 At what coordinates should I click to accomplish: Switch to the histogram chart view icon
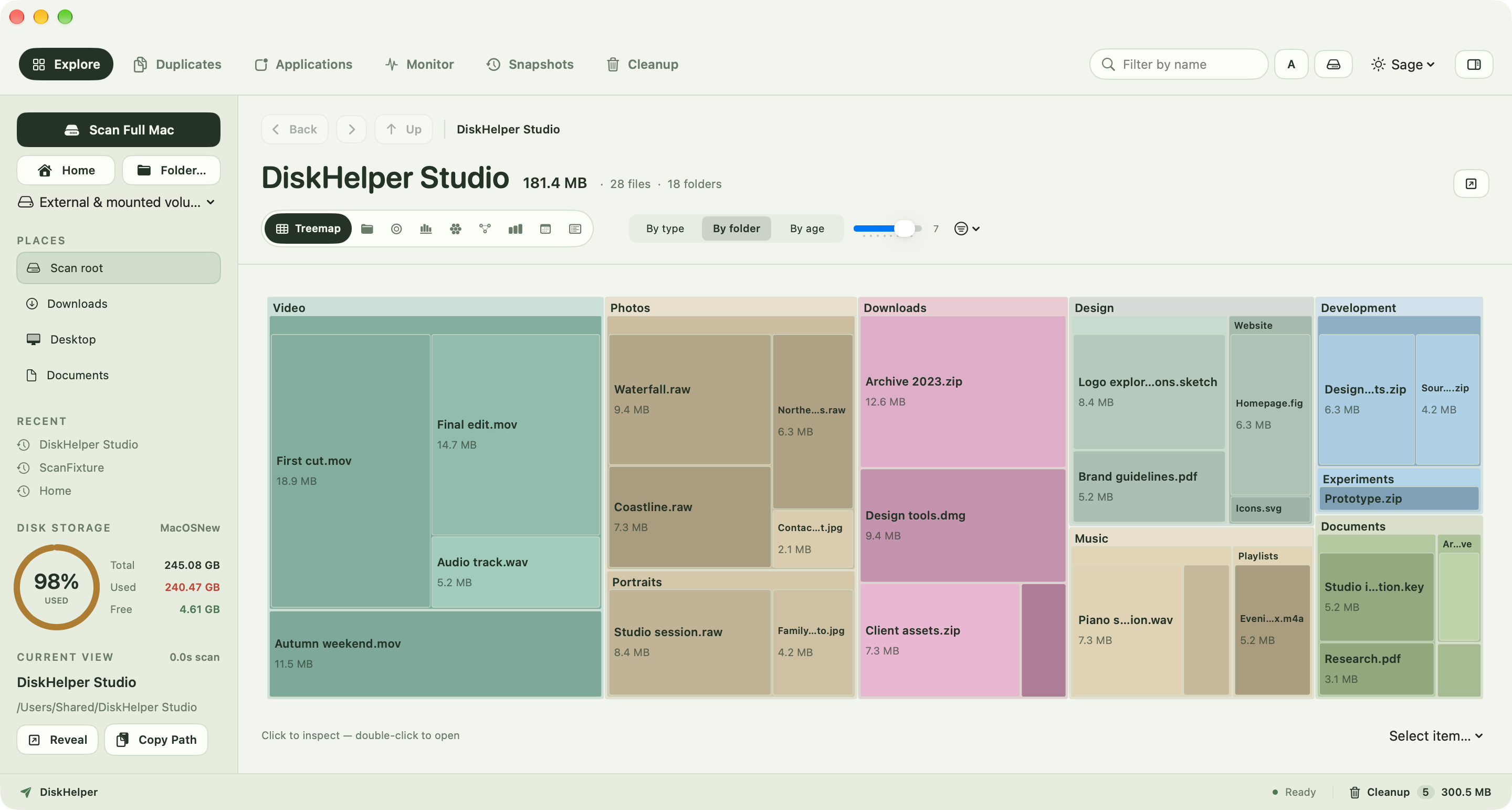click(426, 229)
